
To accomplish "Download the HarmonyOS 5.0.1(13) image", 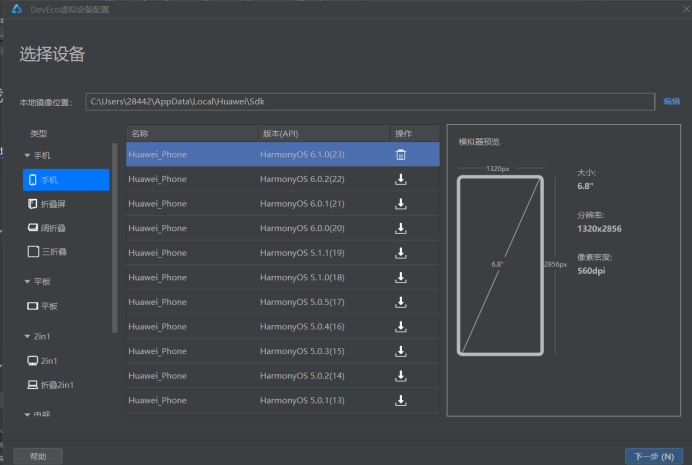I will coord(401,401).
